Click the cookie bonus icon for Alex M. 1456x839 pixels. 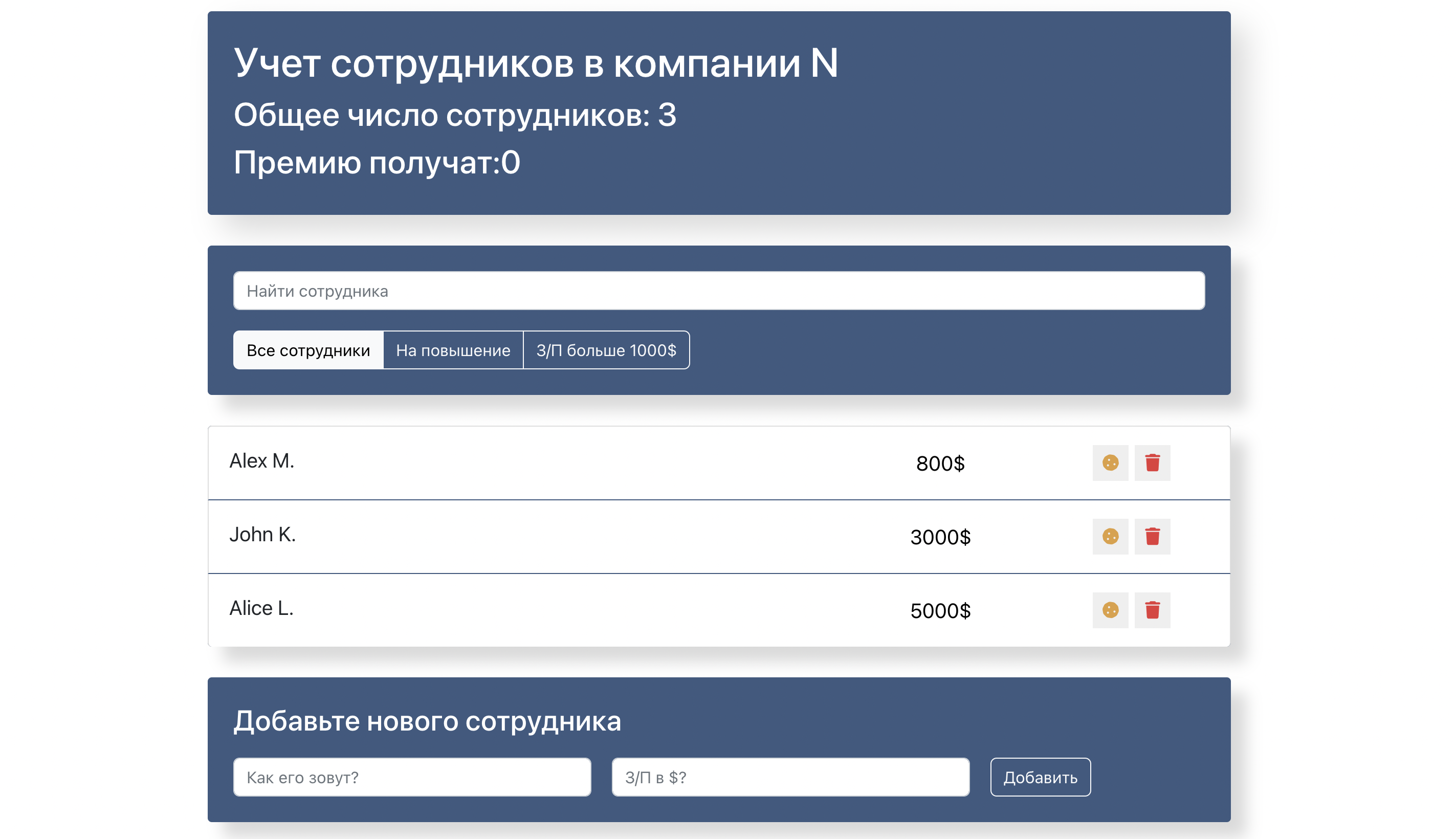click(x=1110, y=462)
